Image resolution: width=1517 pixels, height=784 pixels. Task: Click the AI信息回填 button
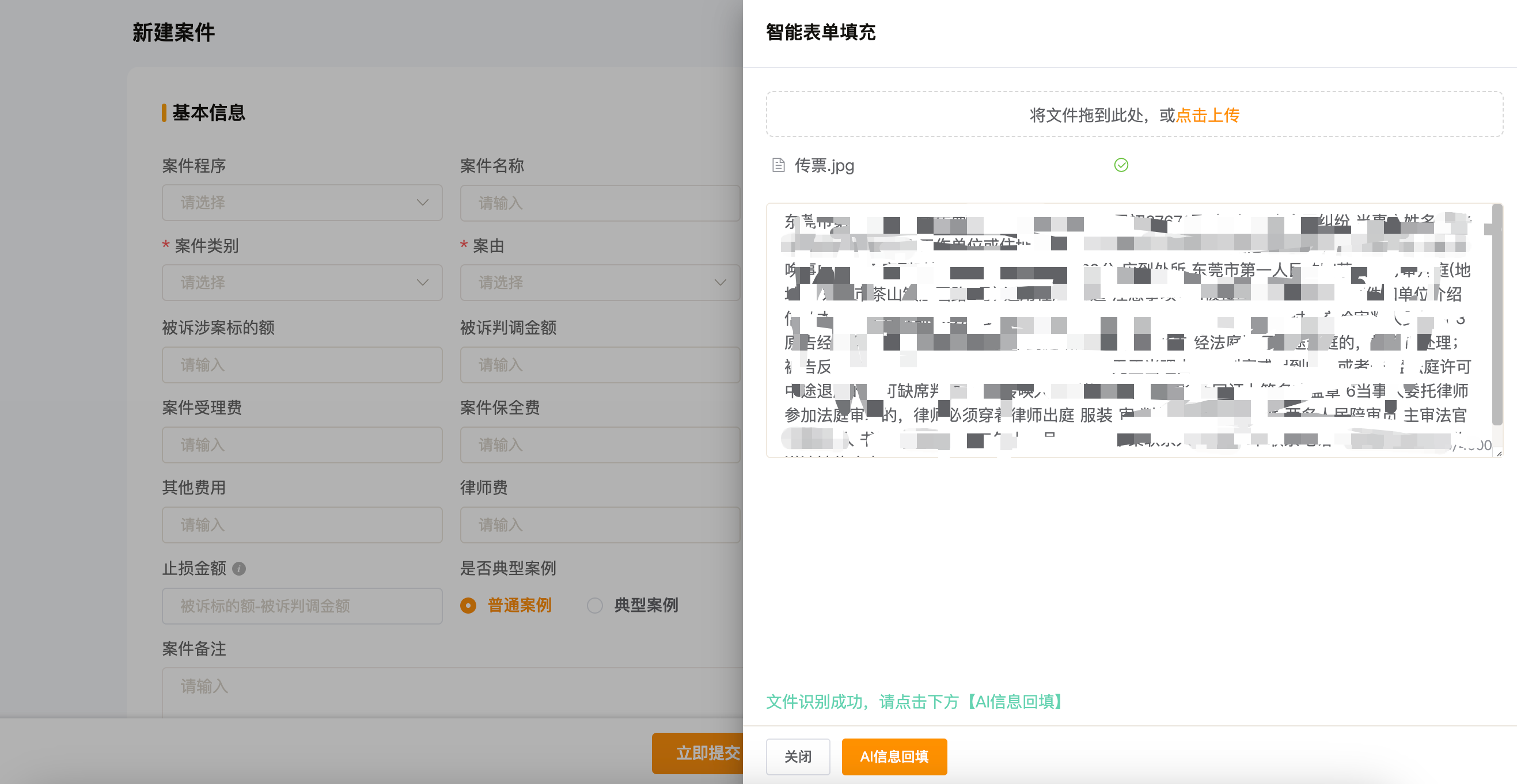pyautogui.click(x=894, y=757)
